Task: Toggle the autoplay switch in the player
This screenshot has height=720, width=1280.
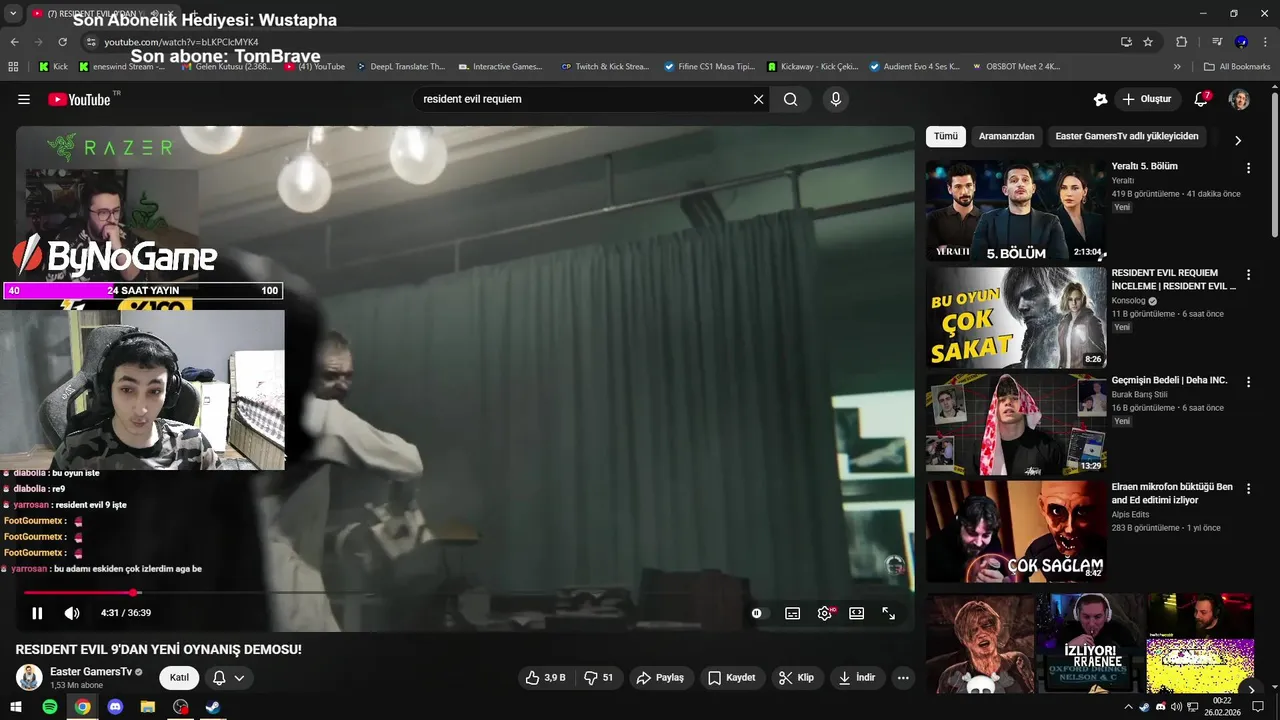Action: pyautogui.click(x=759, y=613)
